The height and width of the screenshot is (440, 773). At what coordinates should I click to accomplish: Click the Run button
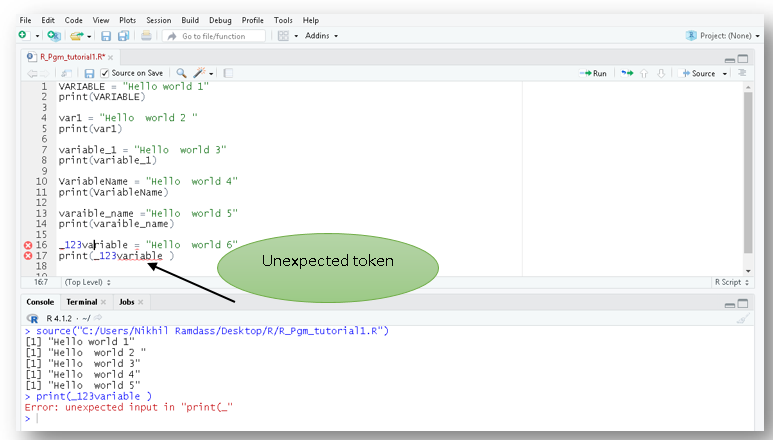[593, 73]
